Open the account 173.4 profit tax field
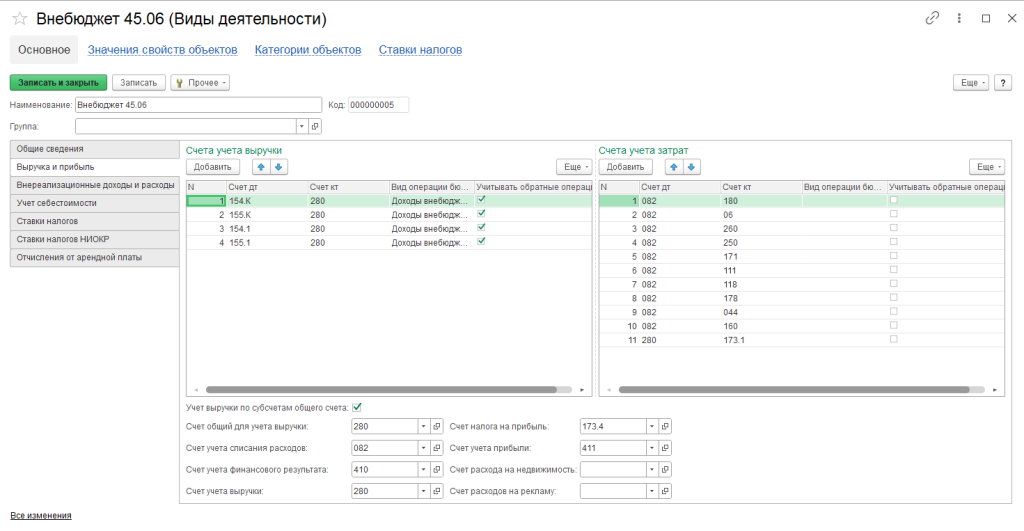Image resolution: width=1024 pixels, height=531 pixels. (x=666, y=426)
